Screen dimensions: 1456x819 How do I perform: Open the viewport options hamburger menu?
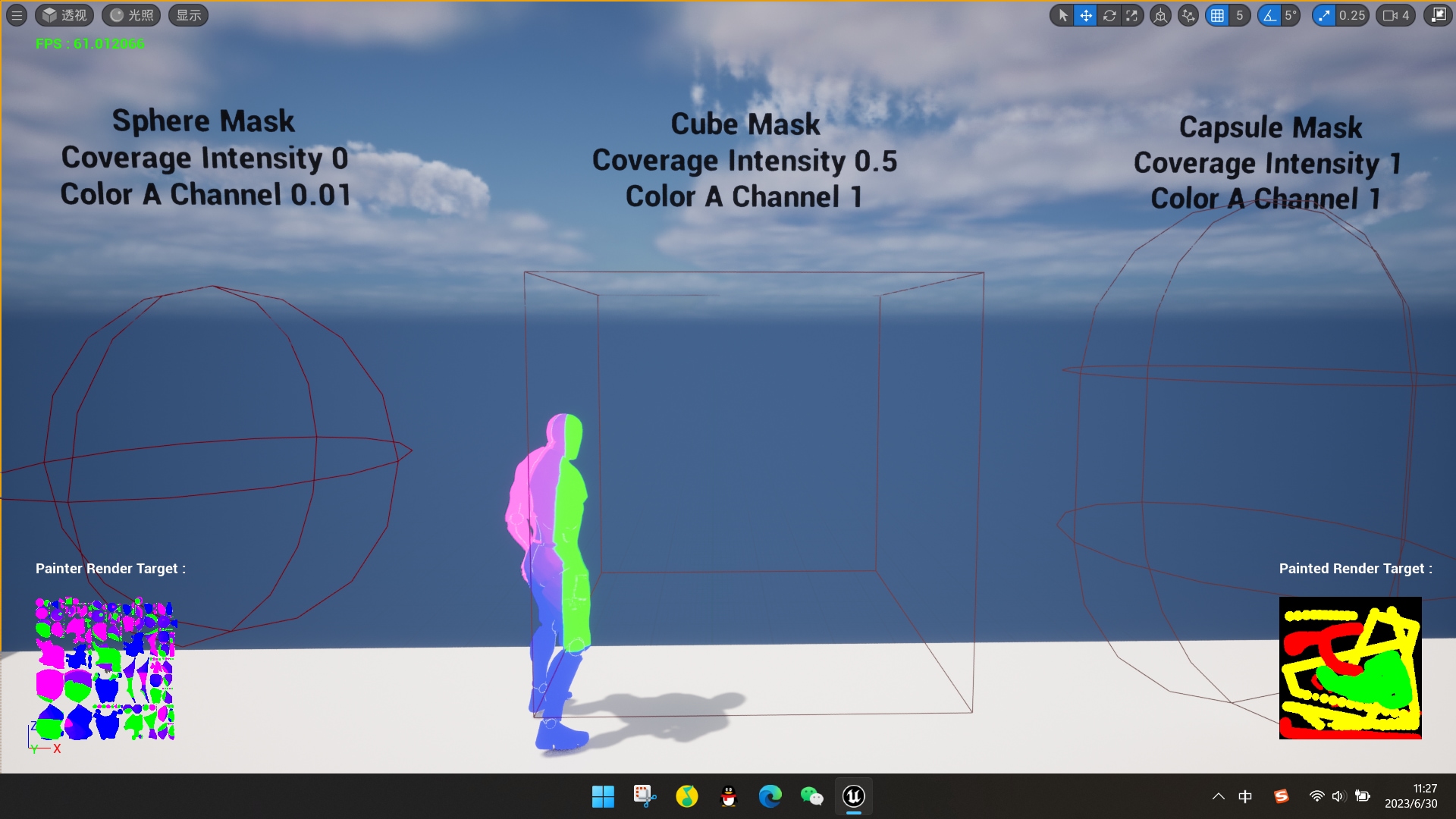click(x=16, y=15)
